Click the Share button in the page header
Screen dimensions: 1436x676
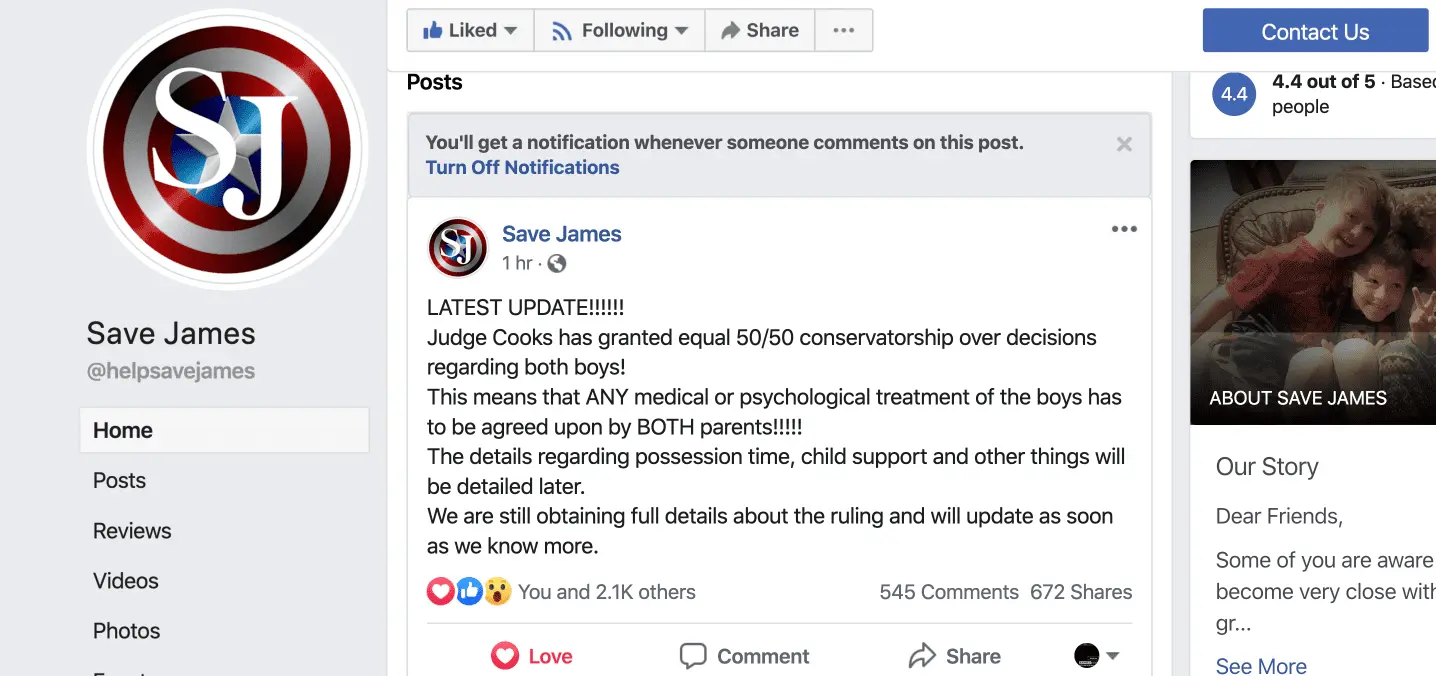pos(760,30)
